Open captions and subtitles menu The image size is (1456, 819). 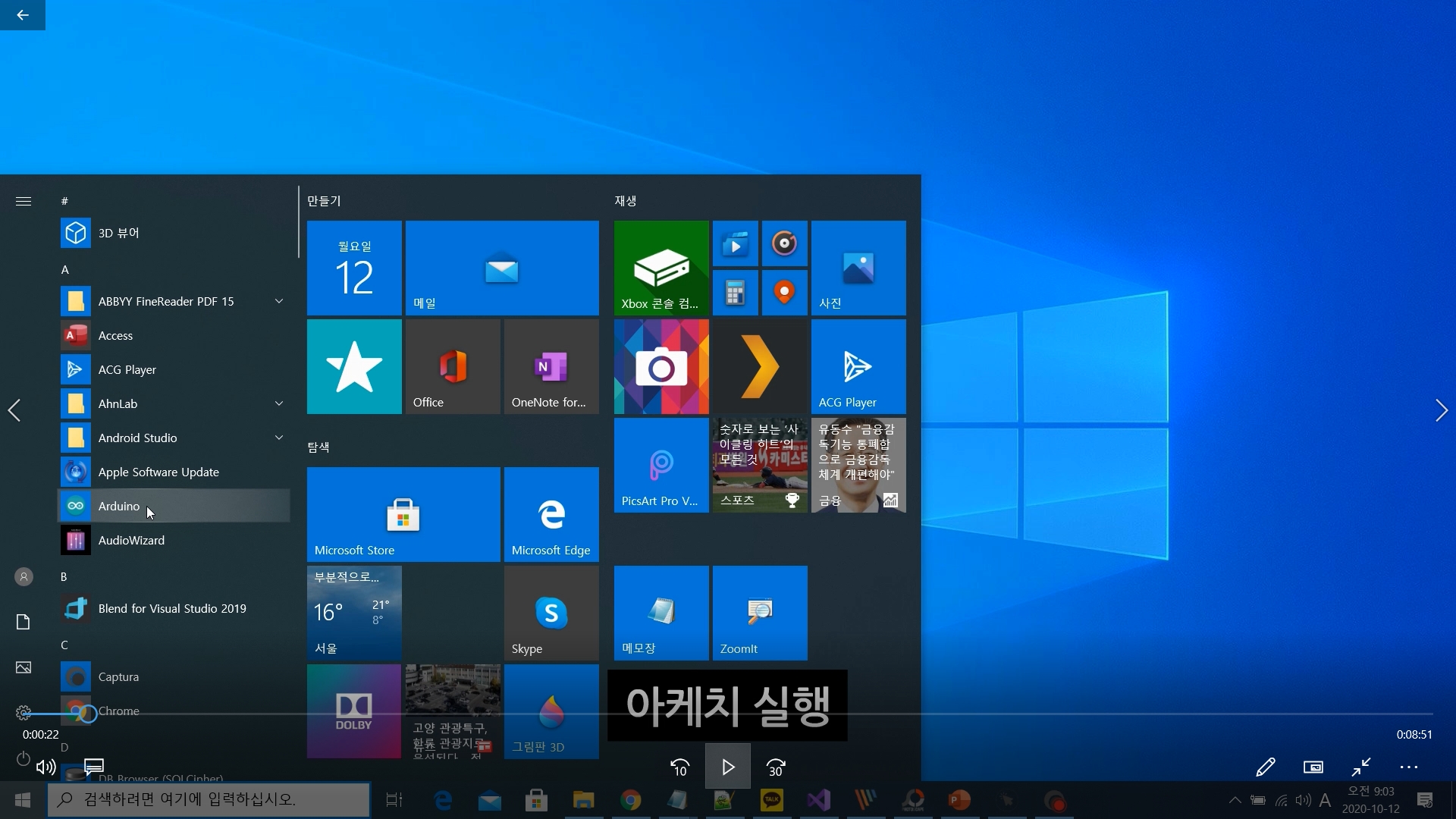[94, 767]
